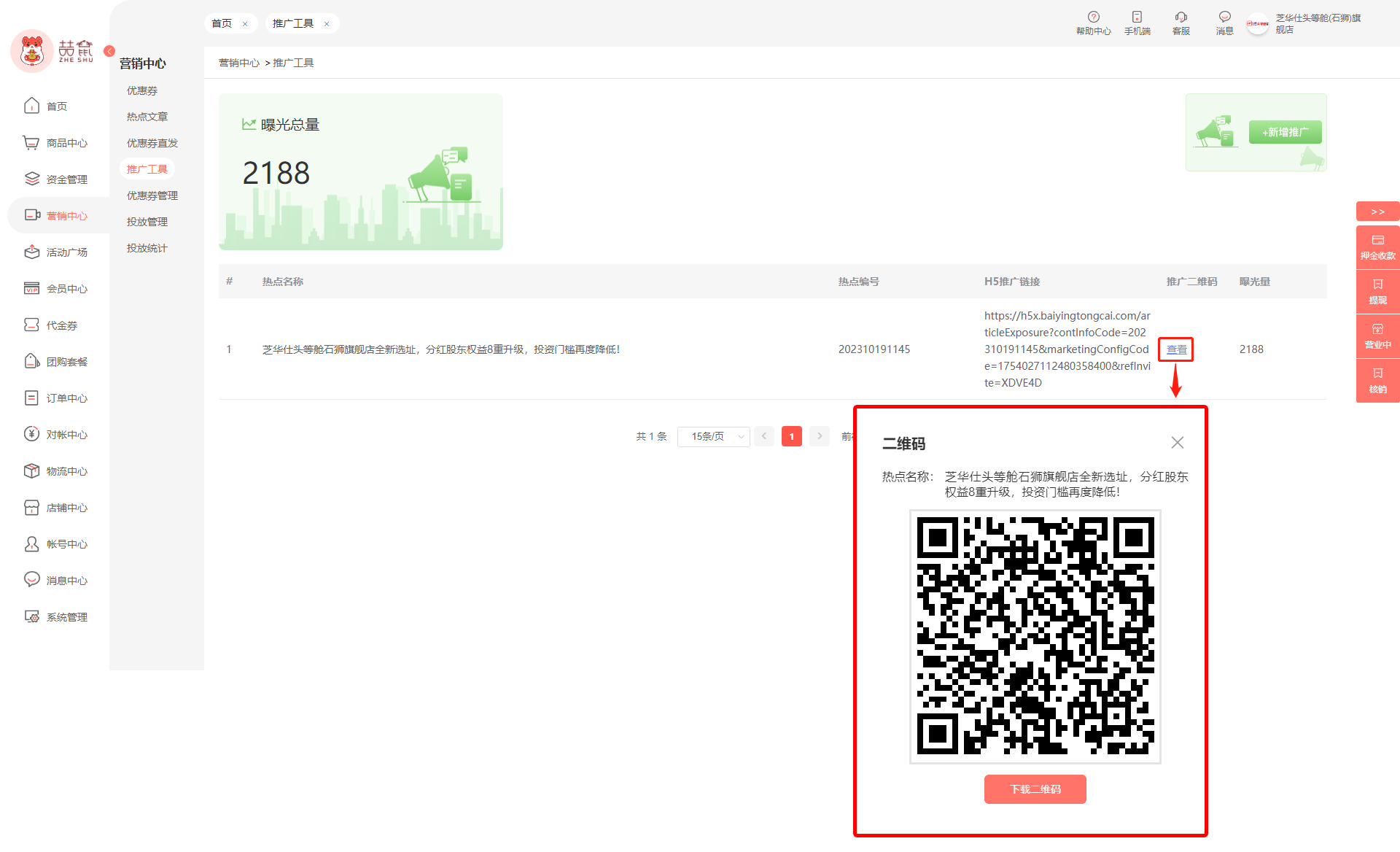Click the H5 promotion link text
The image size is (1400, 852).
click(x=1067, y=349)
